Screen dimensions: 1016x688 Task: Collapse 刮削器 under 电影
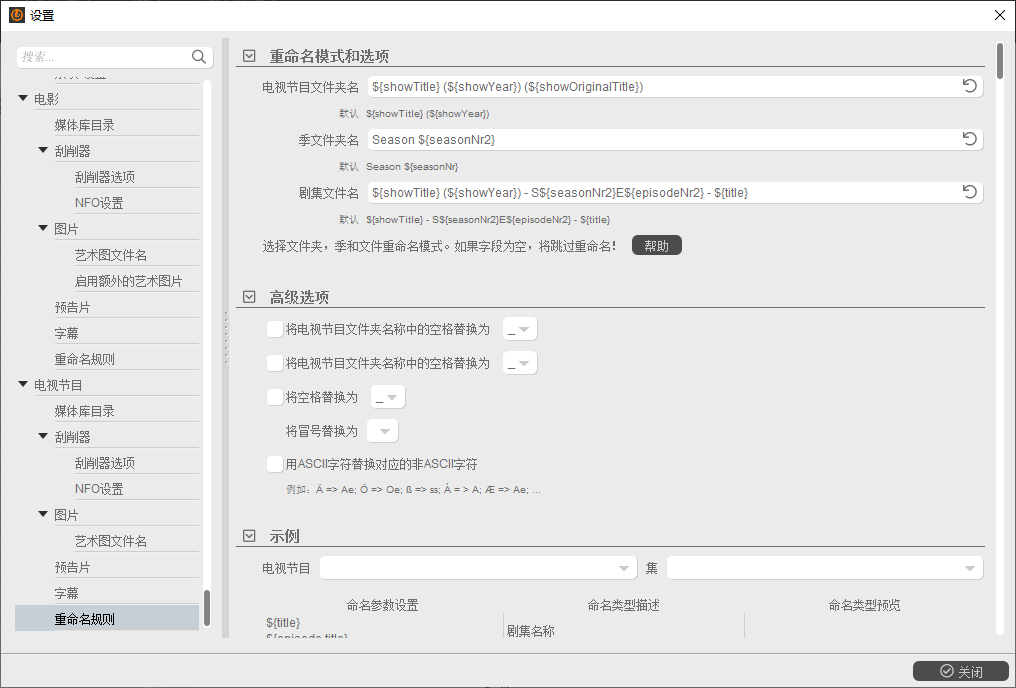point(43,150)
